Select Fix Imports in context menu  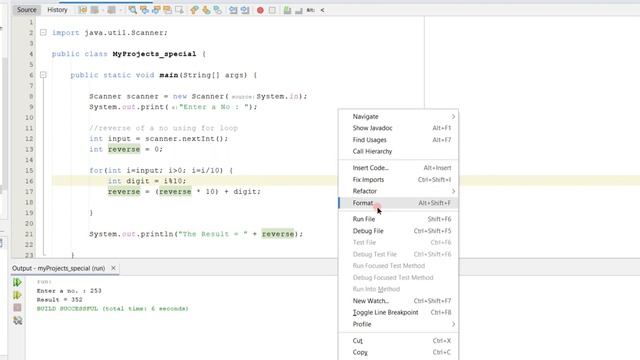point(399,180)
